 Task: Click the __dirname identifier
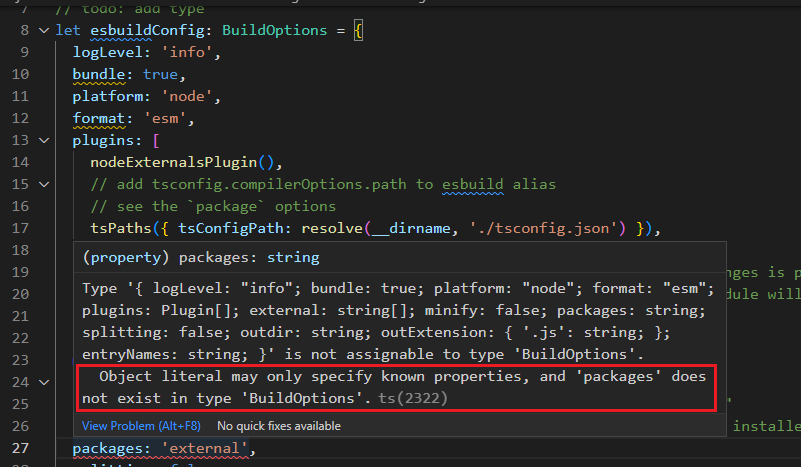(x=411, y=228)
